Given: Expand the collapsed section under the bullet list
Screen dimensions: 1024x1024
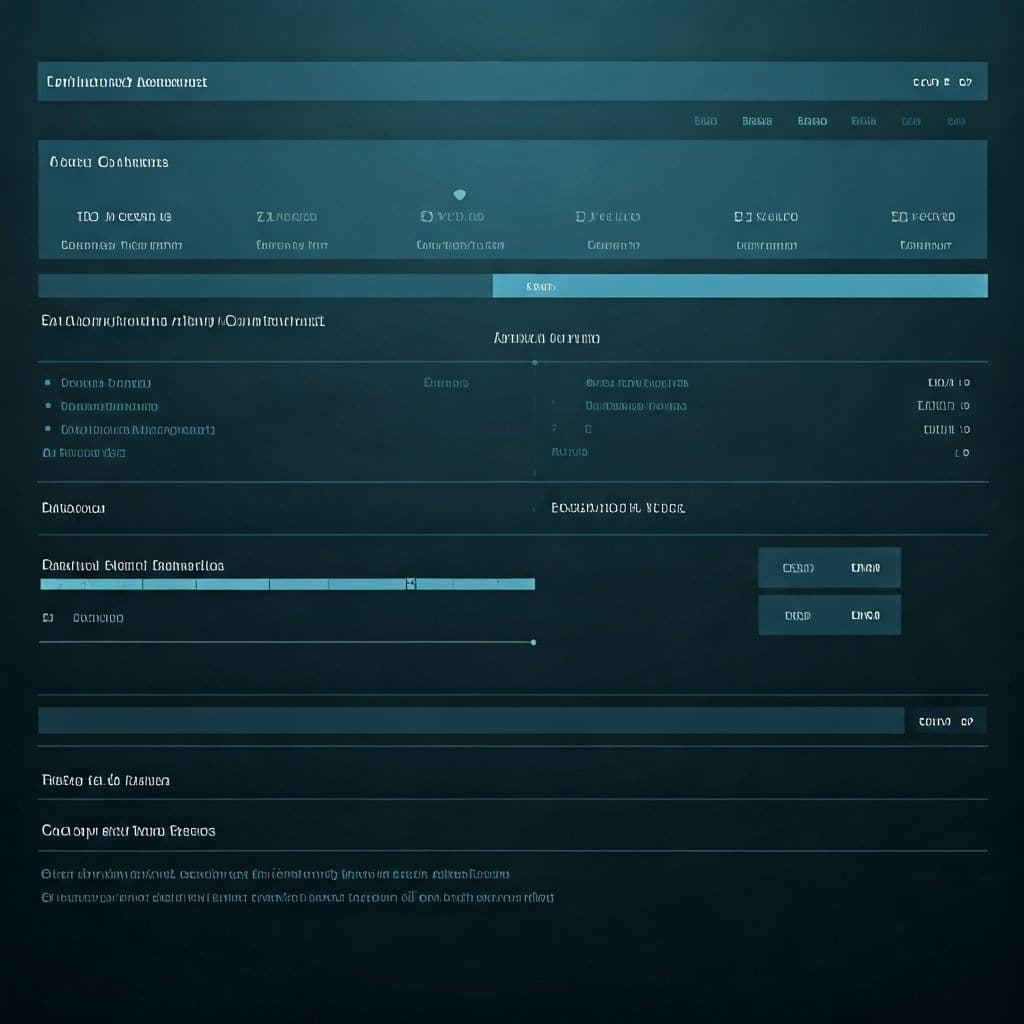Looking at the screenshot, I should pos(84,452).
